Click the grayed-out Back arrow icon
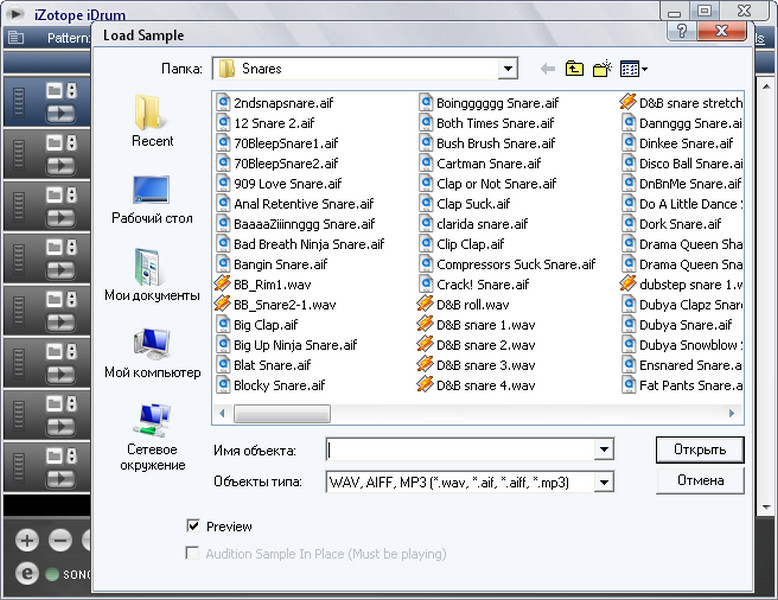The image size is (778, 600). (x=547, y=69)
